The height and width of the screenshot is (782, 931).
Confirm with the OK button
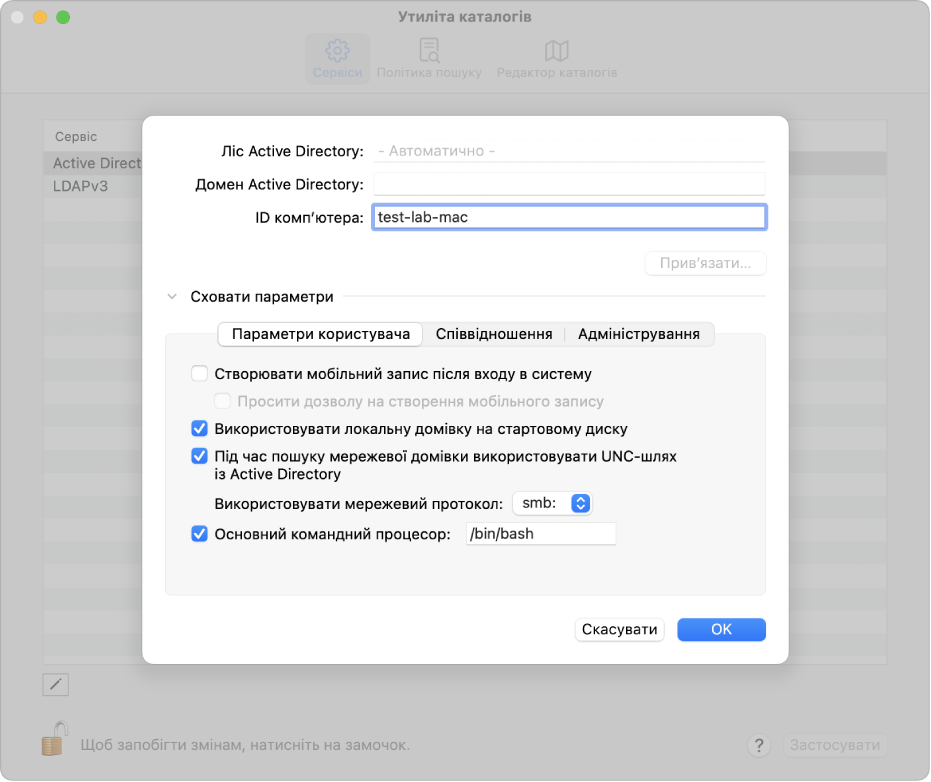(x=721, y=629)
